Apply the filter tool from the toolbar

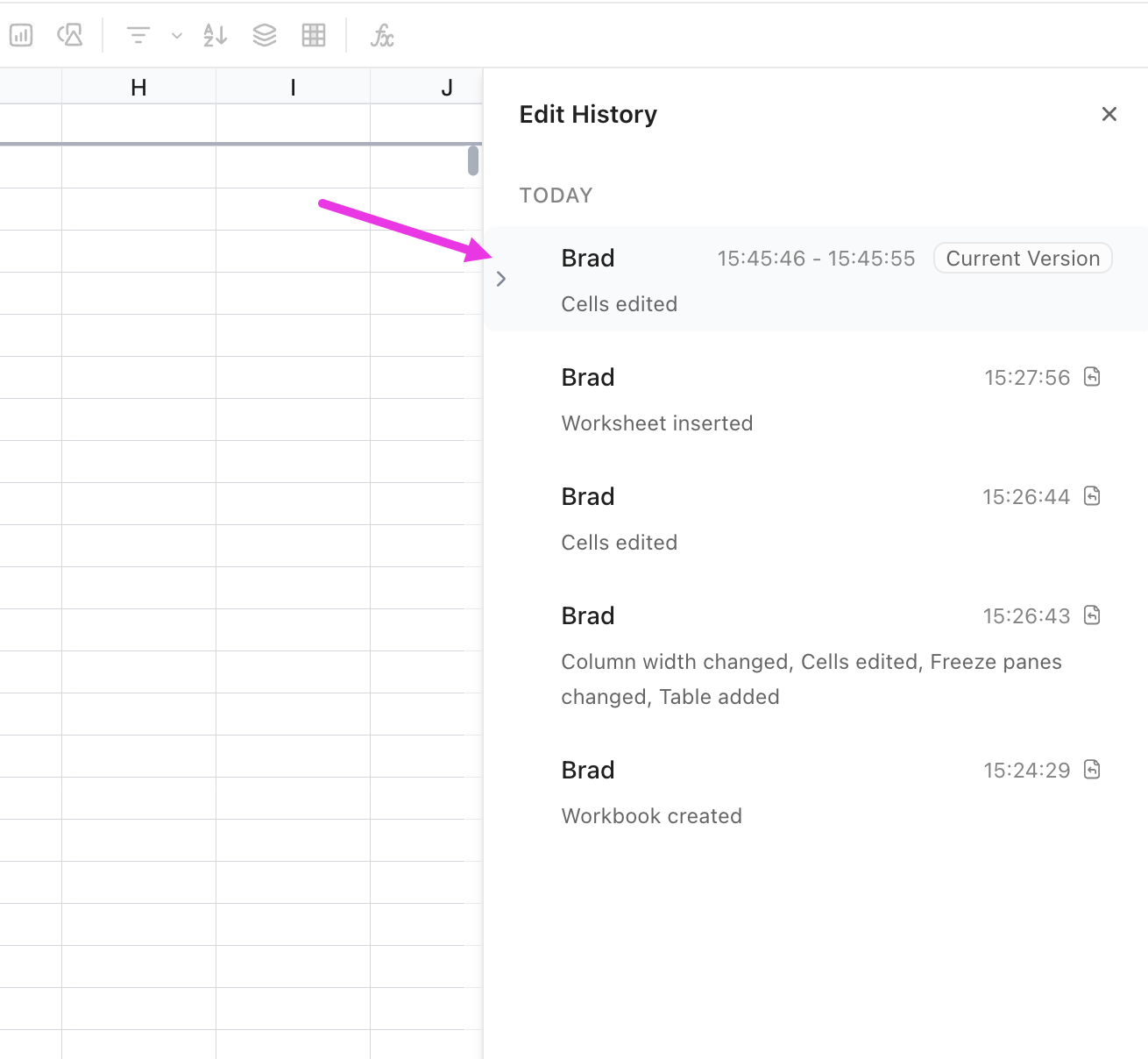click(138, 35)
